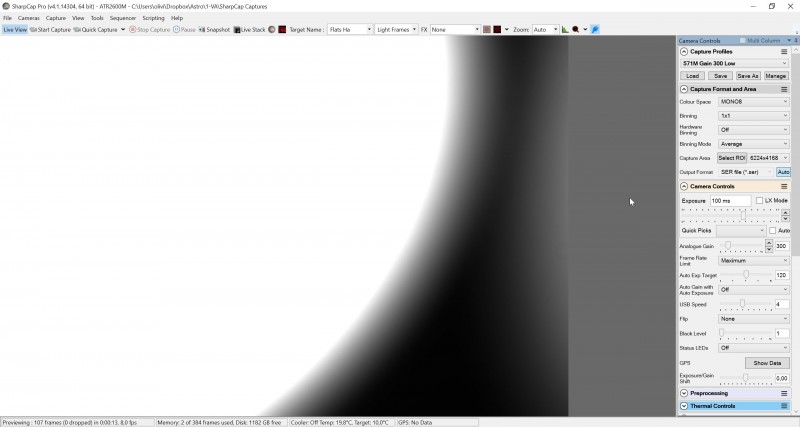Collapse the Capture Format and Area section
Viewport: 800px width, 427px height.
tap(684, 89)
